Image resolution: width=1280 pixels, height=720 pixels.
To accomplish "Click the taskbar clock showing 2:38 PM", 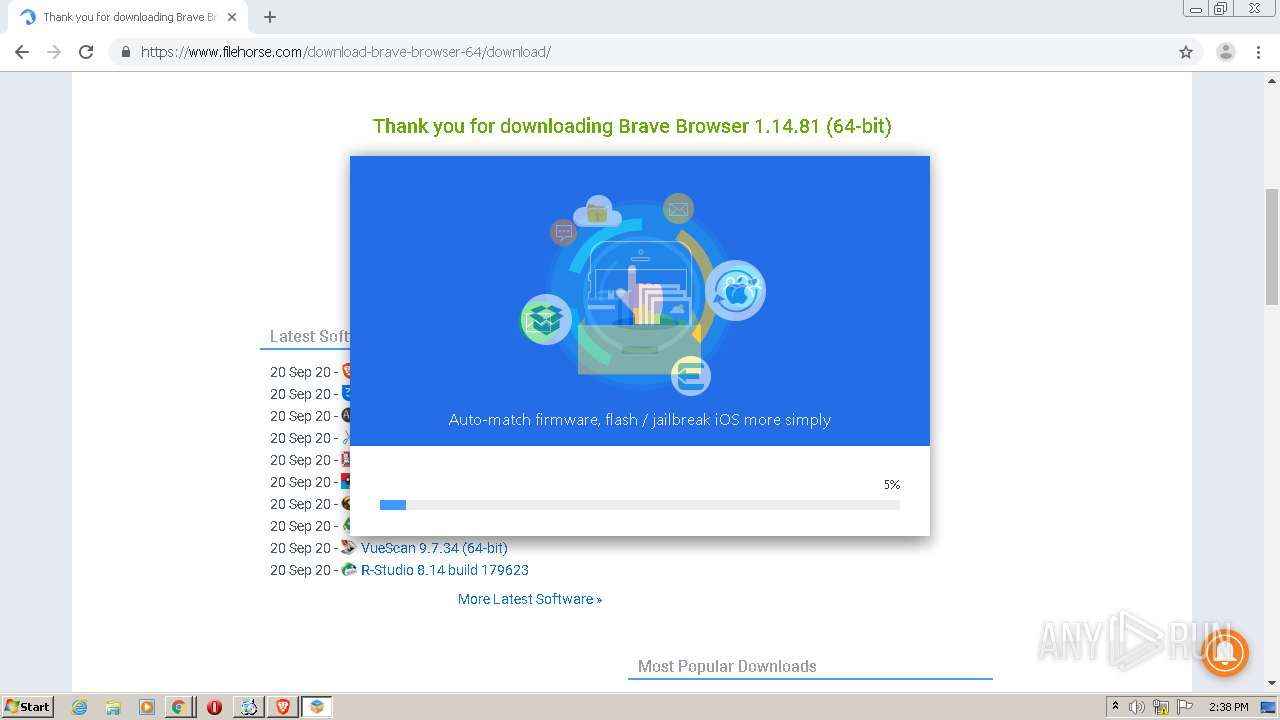I will click(1229, 707).
